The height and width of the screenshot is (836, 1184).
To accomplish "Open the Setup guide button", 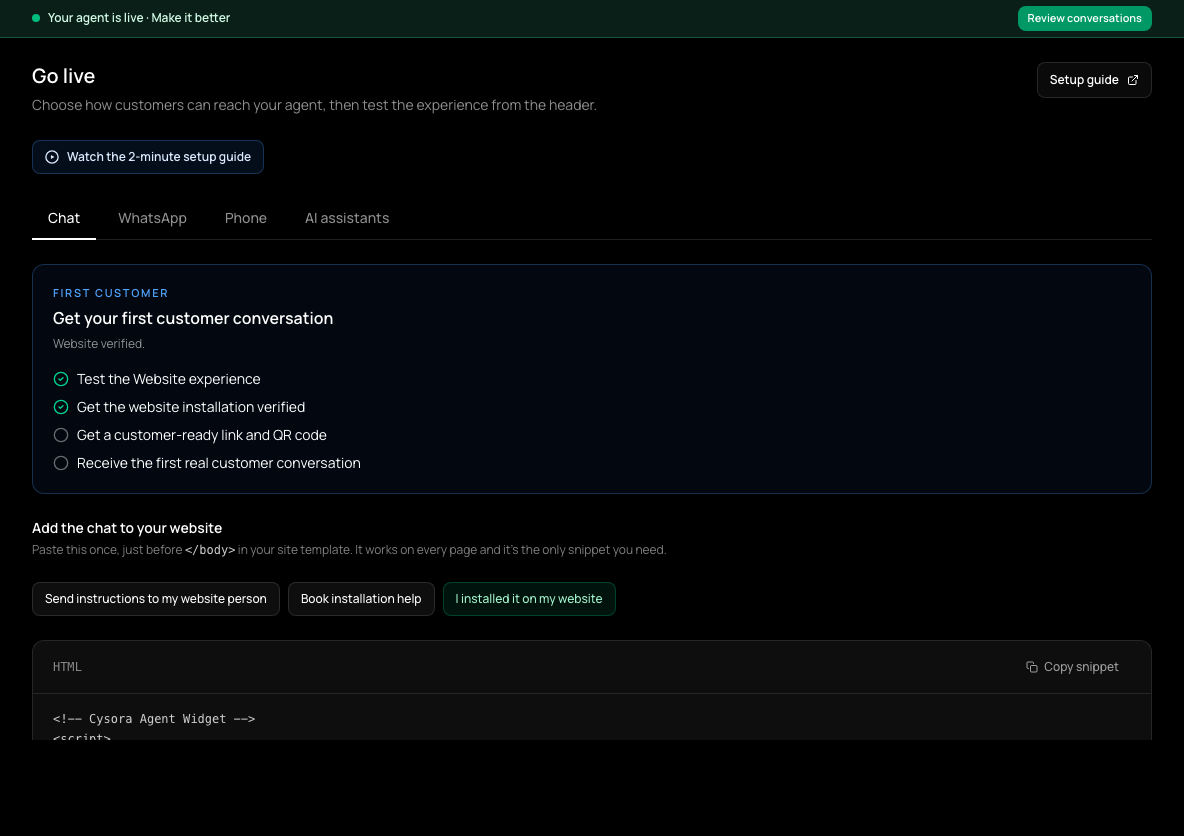I will [1093, 80].
